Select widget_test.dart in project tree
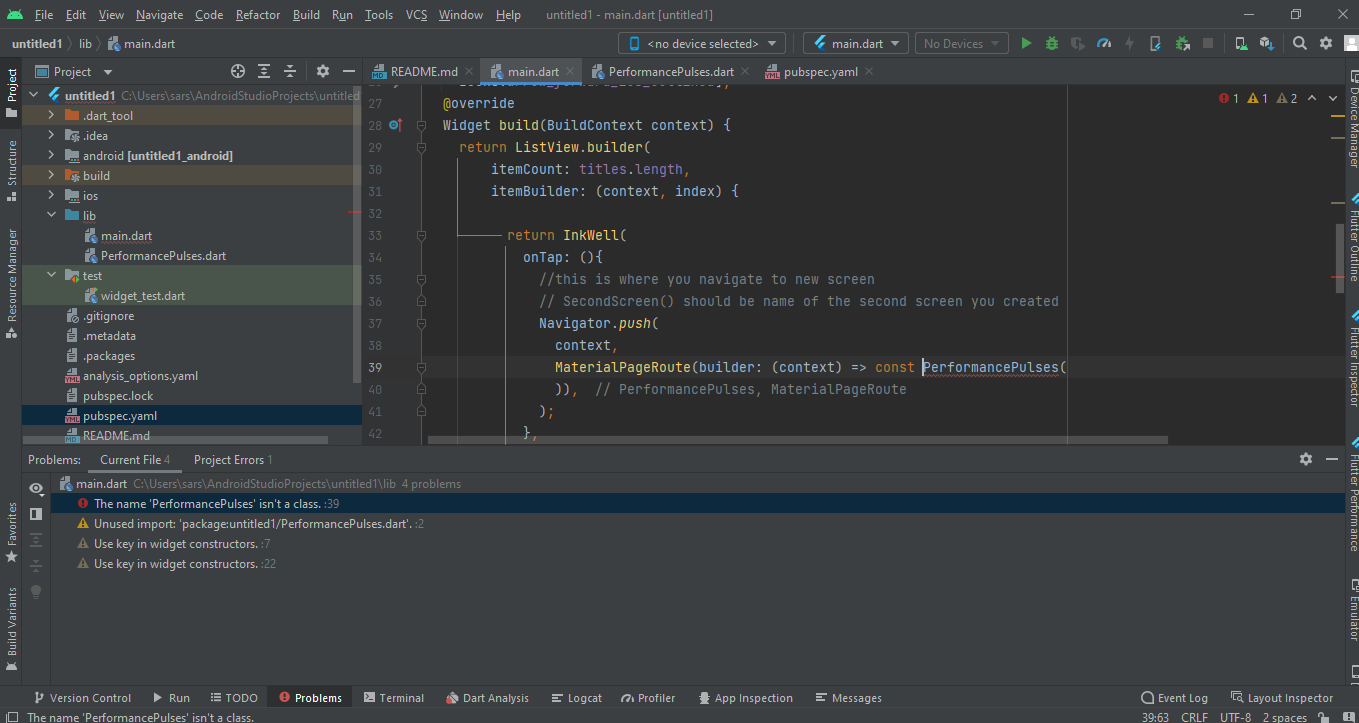This screenshot has height=723, width=1359. click(142, 295)
